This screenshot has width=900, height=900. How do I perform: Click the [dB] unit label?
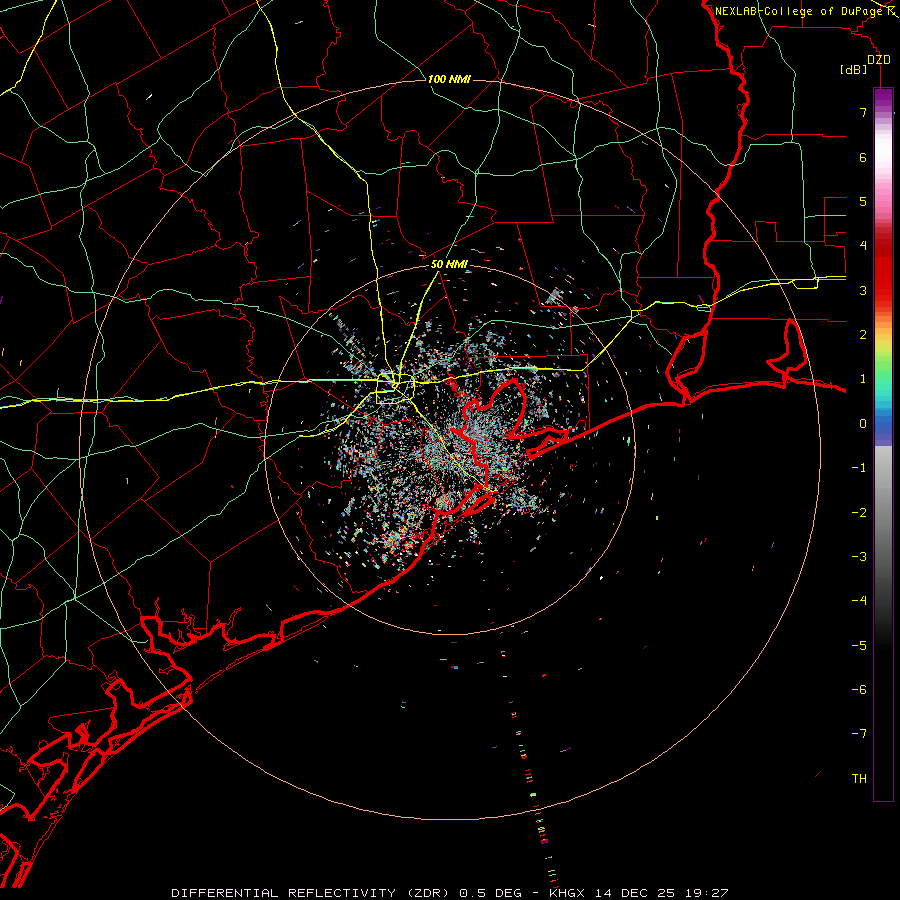pyautogui.click(x=854, y=70)
